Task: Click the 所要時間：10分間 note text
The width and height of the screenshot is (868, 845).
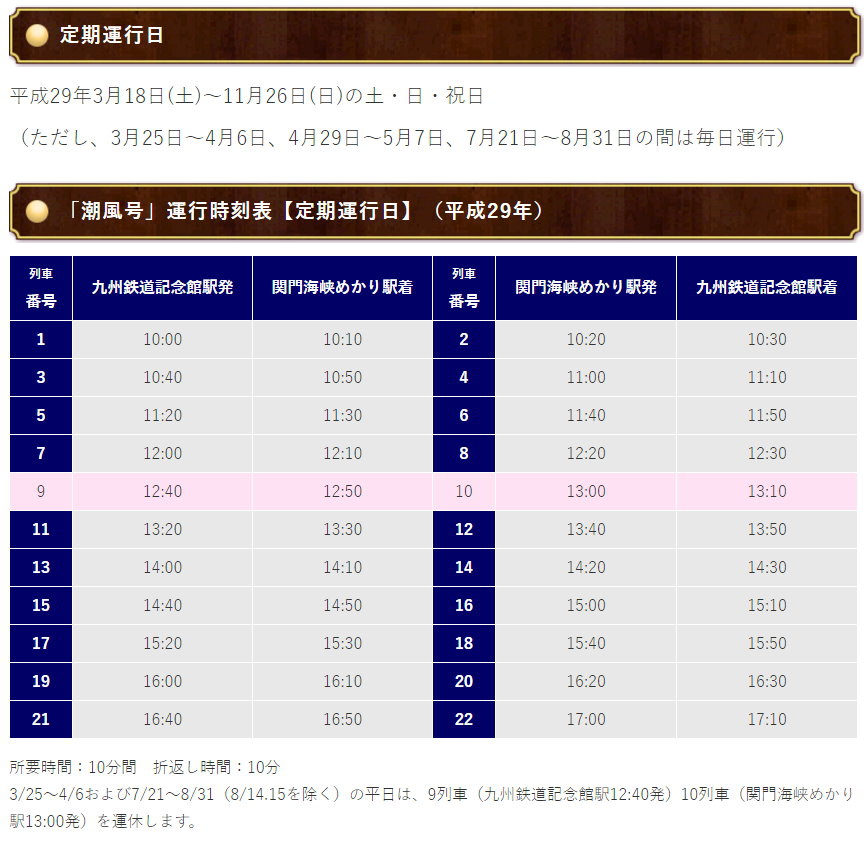Action: (x=73, y=767)
